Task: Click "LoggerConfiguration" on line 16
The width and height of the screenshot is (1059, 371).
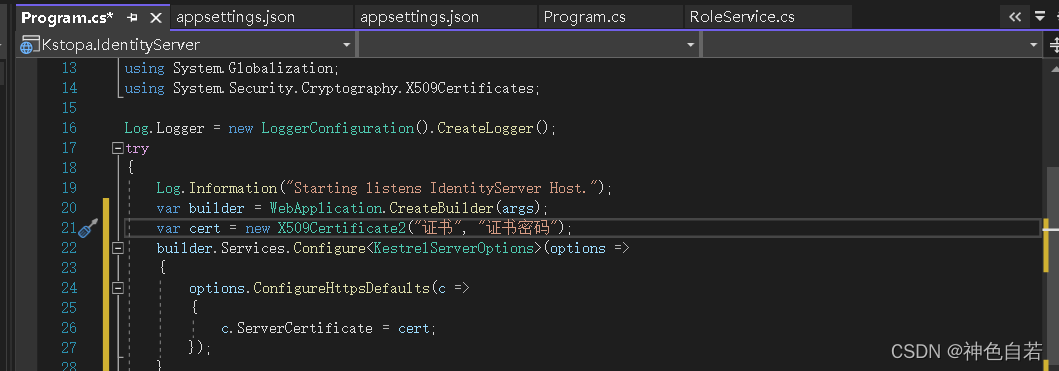Action: 337,128
